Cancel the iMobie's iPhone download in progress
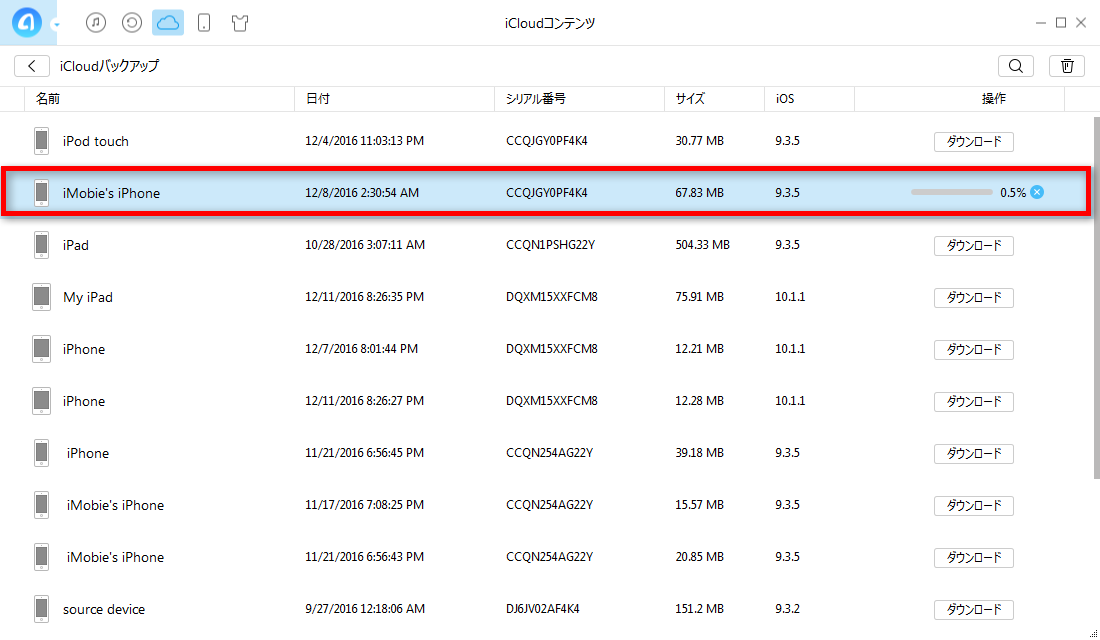Viewport: 1100px width, 640px height. tap(1037, 192)
